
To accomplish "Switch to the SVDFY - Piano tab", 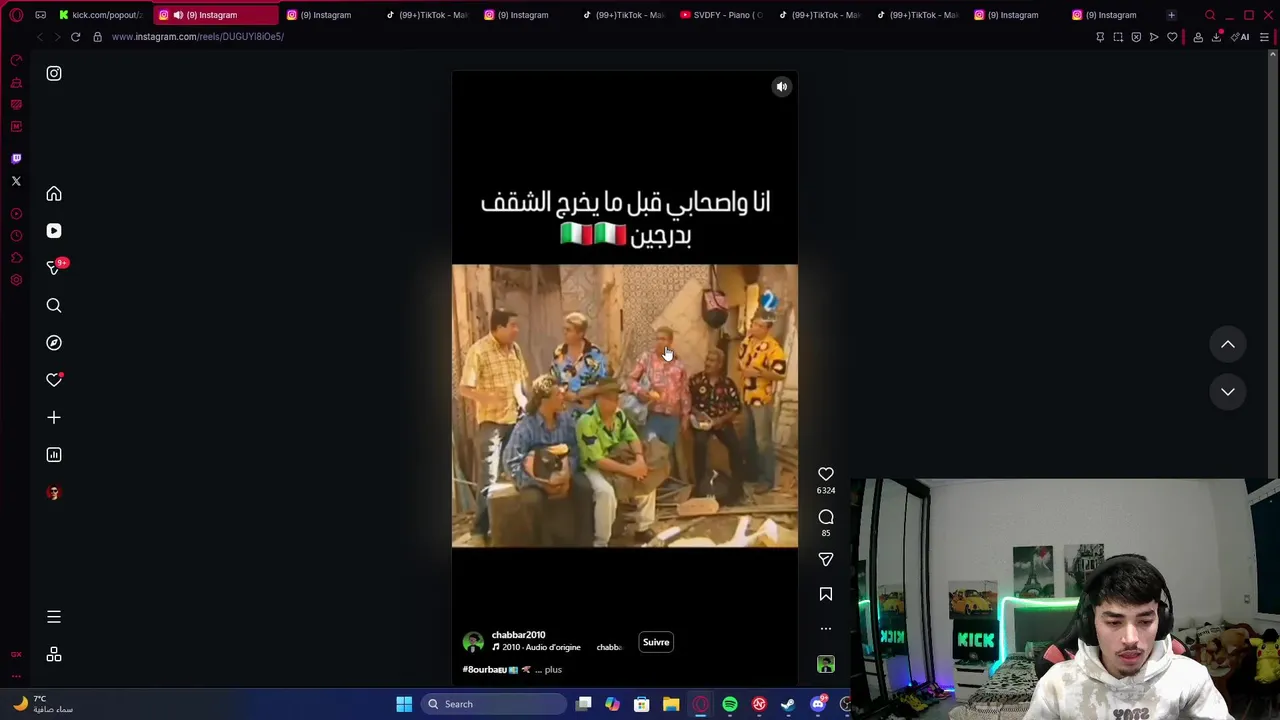I will click(722, 15).
